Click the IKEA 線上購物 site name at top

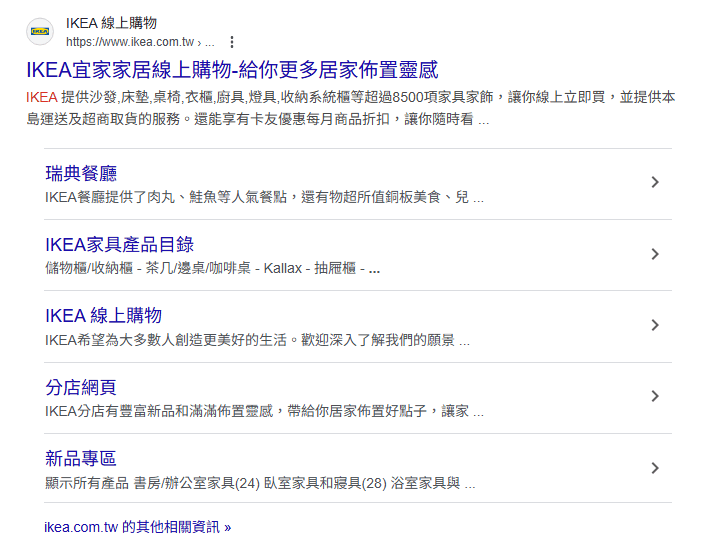point(112,23)
